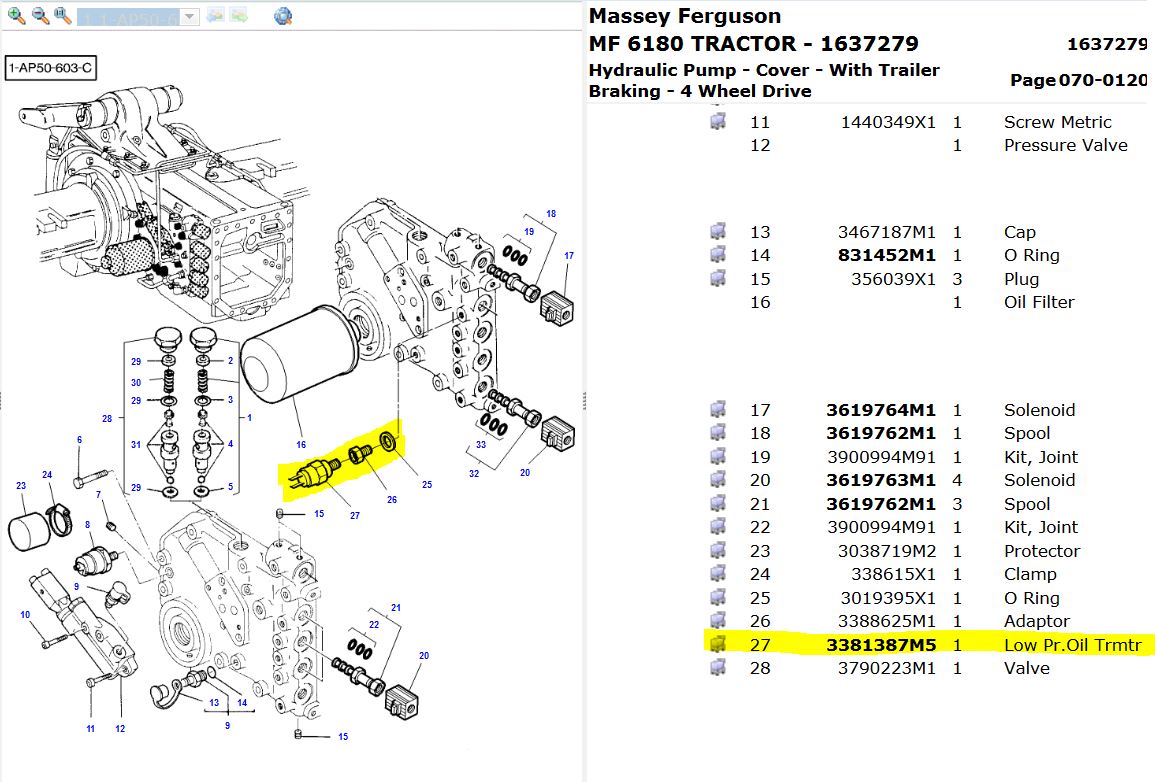Open the 1-AP50-6 diagram selector dropdown
1155x782 pixels.
[x=186, y=16]
